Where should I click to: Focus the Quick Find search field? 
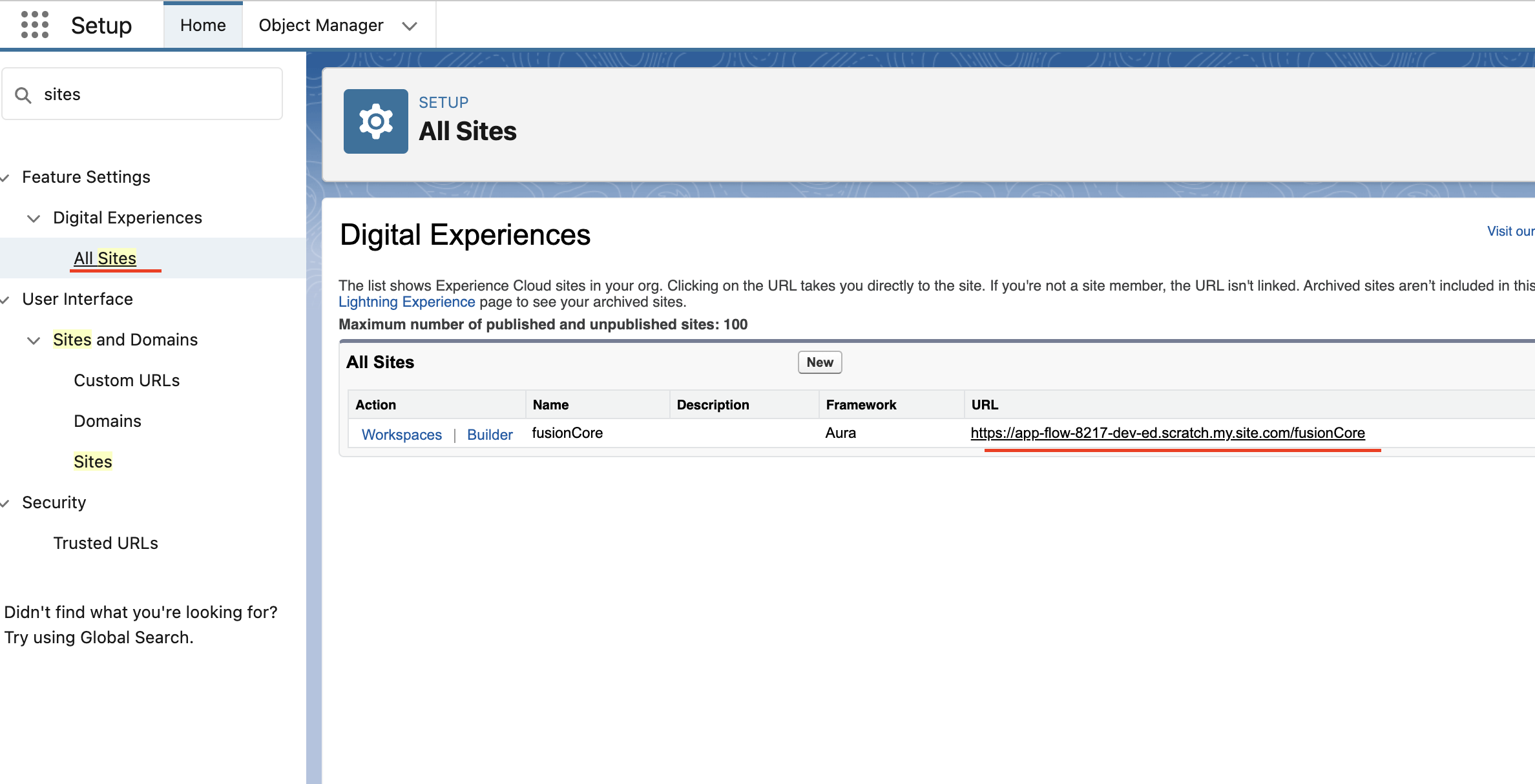142,94
